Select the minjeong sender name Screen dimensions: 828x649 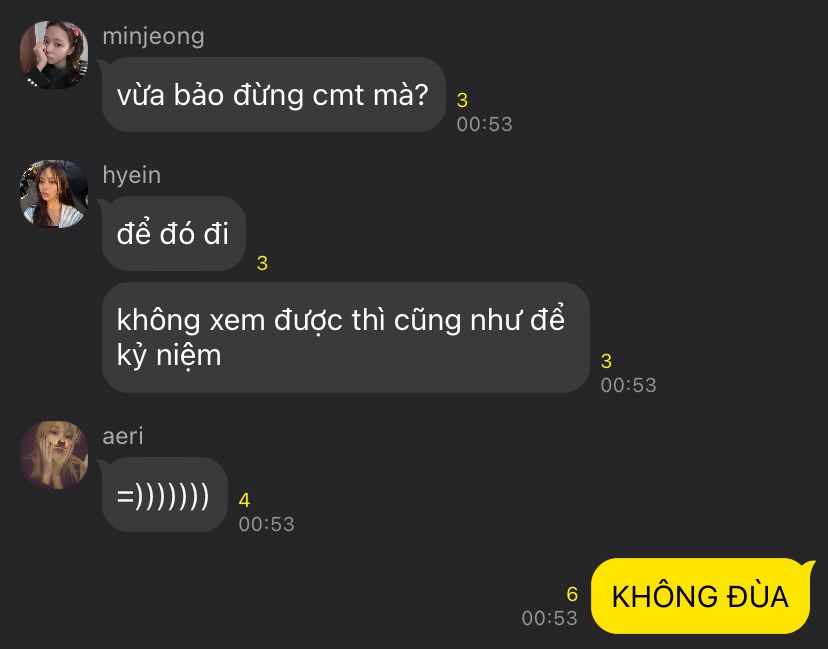tap(153, 37)
